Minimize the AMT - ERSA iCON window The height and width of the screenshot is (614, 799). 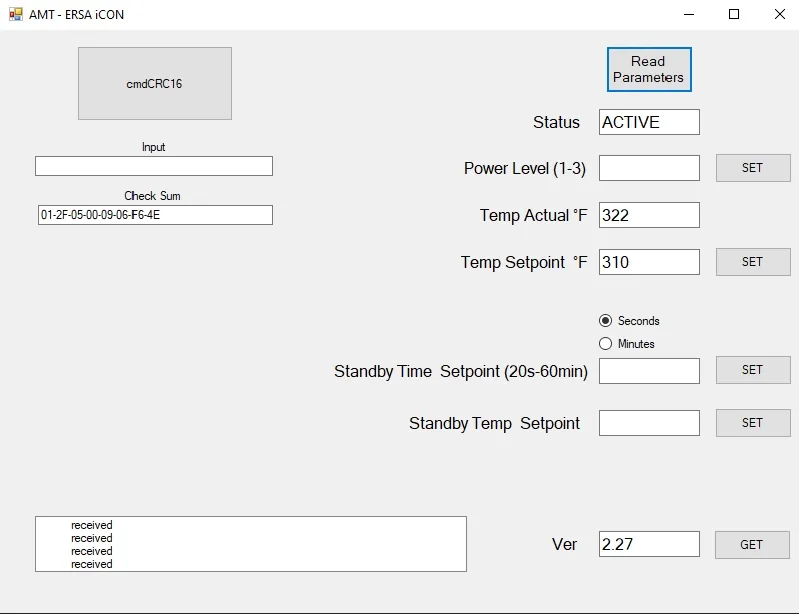point(689,14)
